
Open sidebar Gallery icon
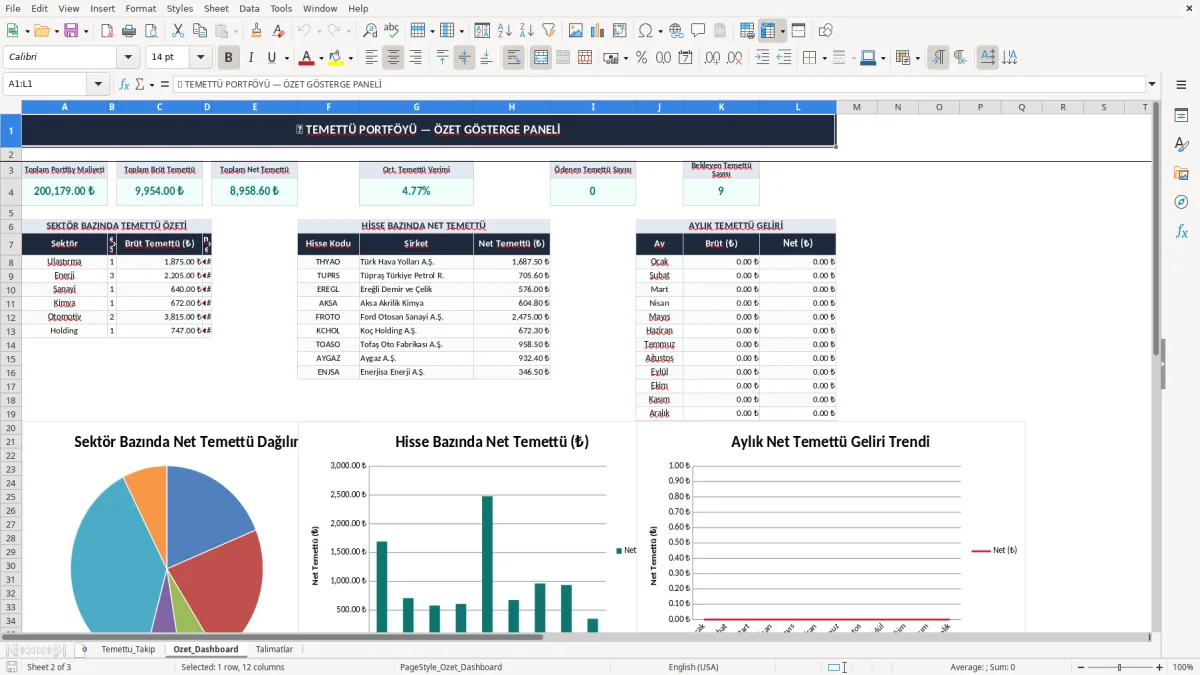(1181, 173)
